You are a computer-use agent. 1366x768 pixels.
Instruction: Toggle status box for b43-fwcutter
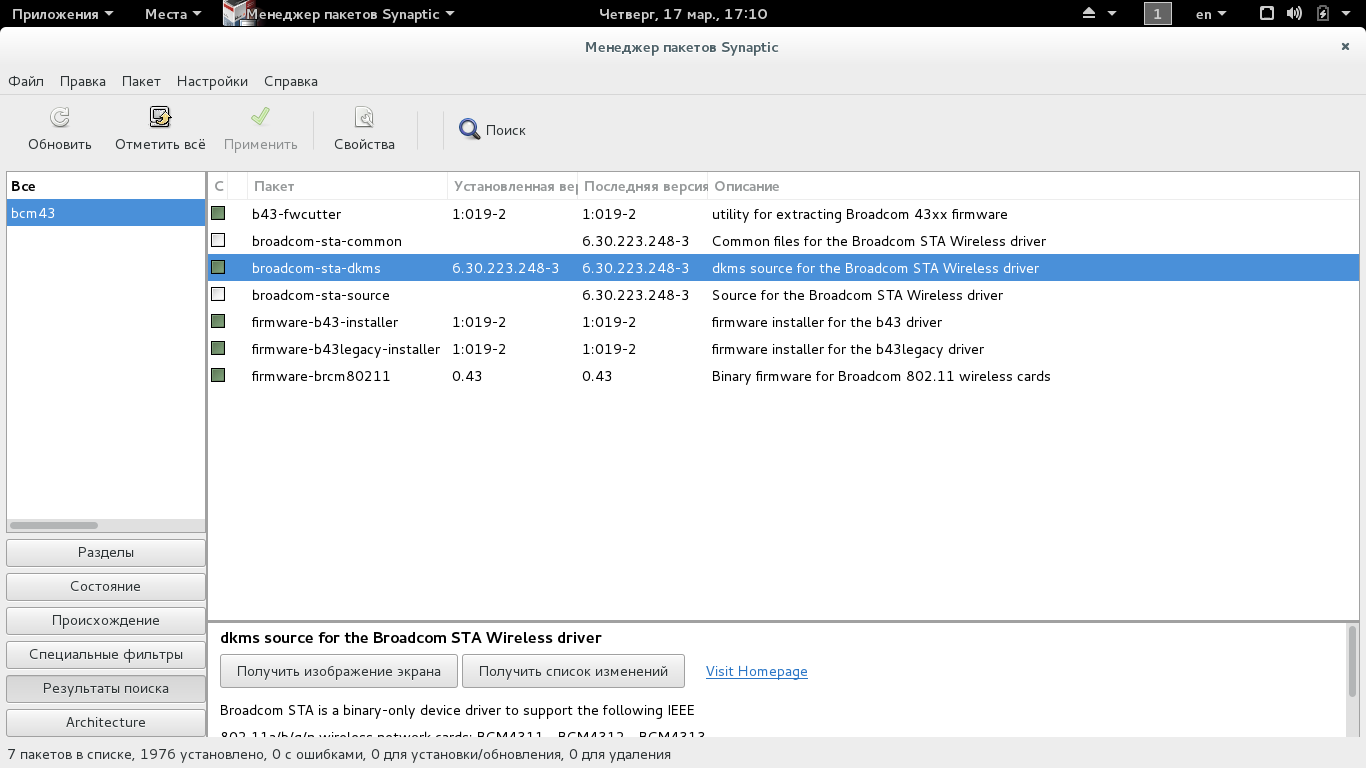218,214
